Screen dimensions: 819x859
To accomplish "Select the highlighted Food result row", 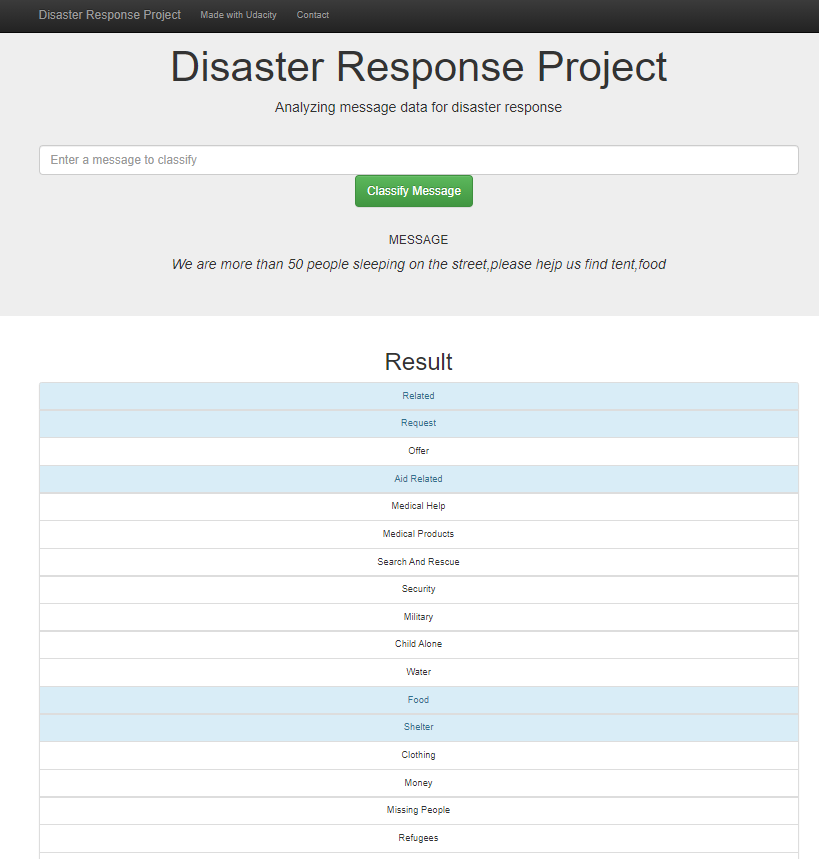I will tap(419, 700).
